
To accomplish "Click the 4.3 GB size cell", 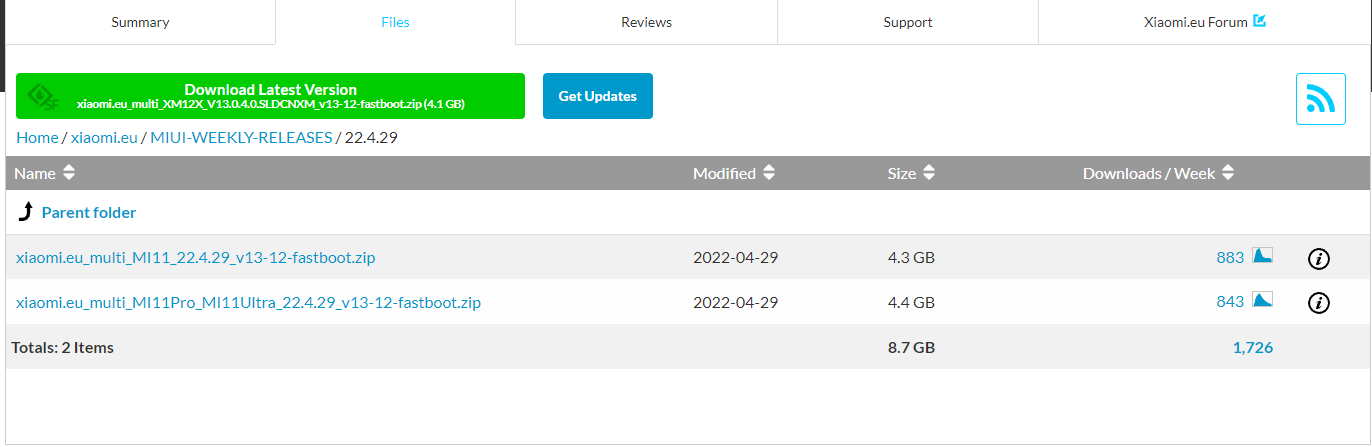I will pos(911,257).
